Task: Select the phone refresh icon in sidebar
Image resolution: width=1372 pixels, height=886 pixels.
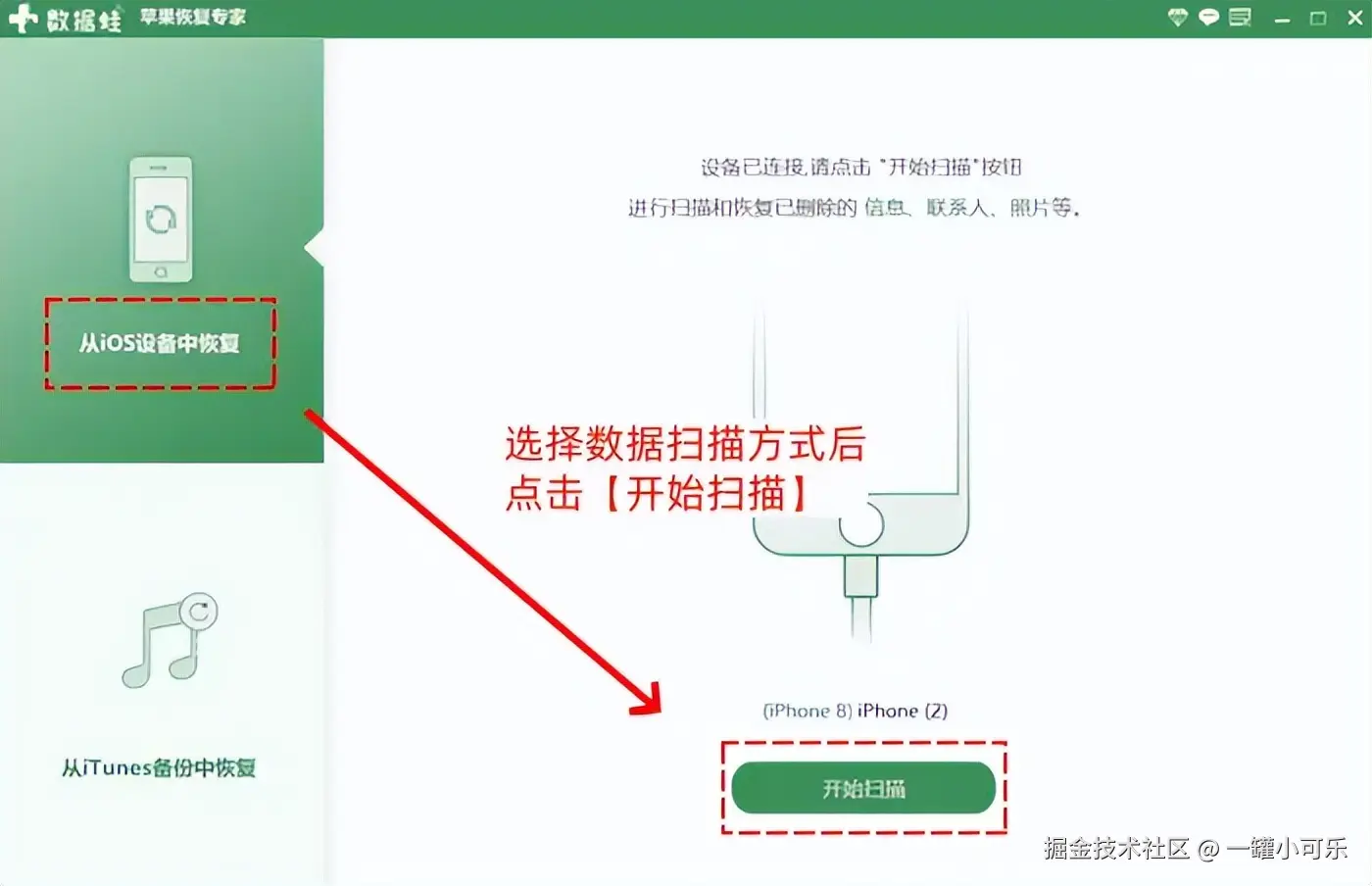Action: pyautogui.click(x=161, y=219)
